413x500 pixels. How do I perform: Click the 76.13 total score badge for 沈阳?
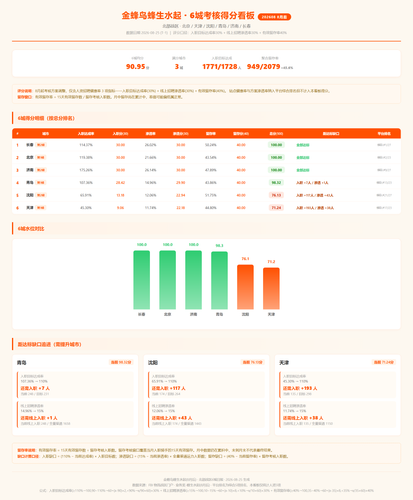click(x=276, y=195)
